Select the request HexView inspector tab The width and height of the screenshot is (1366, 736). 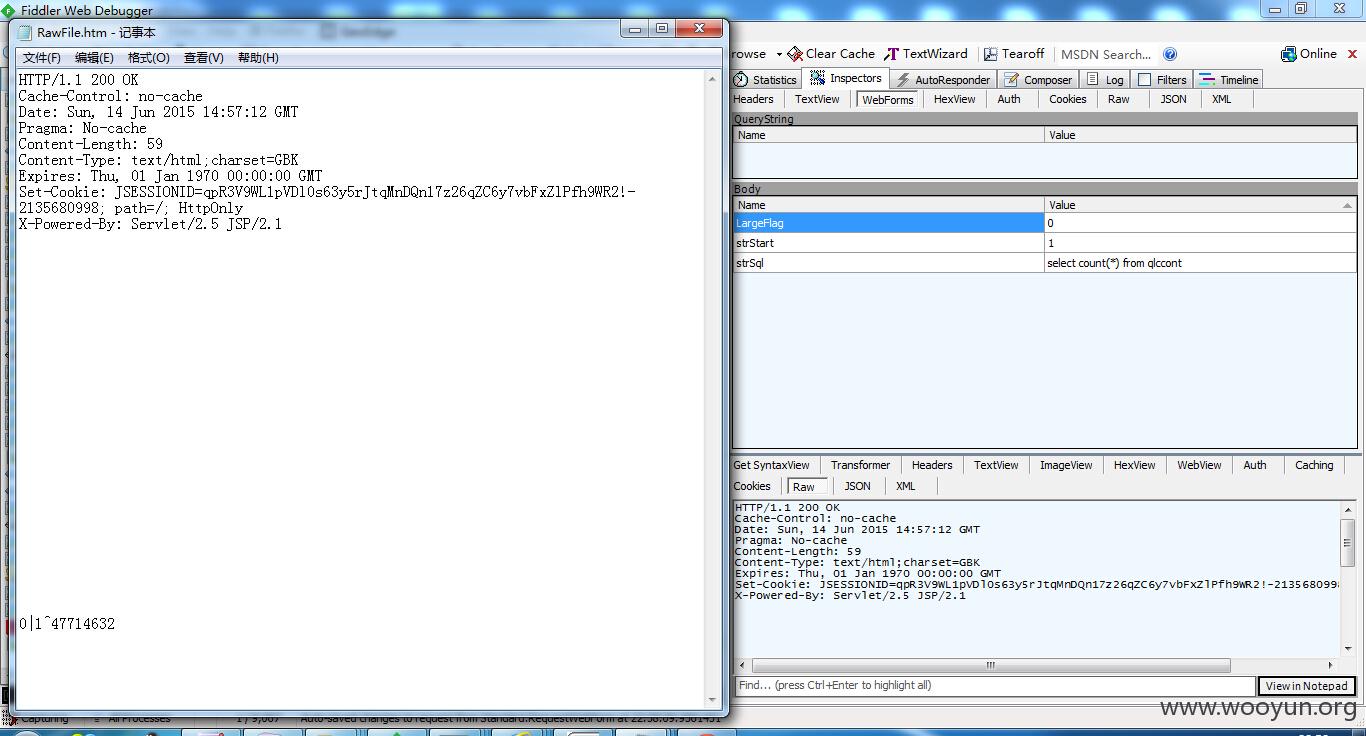click(x=954, y=99)
